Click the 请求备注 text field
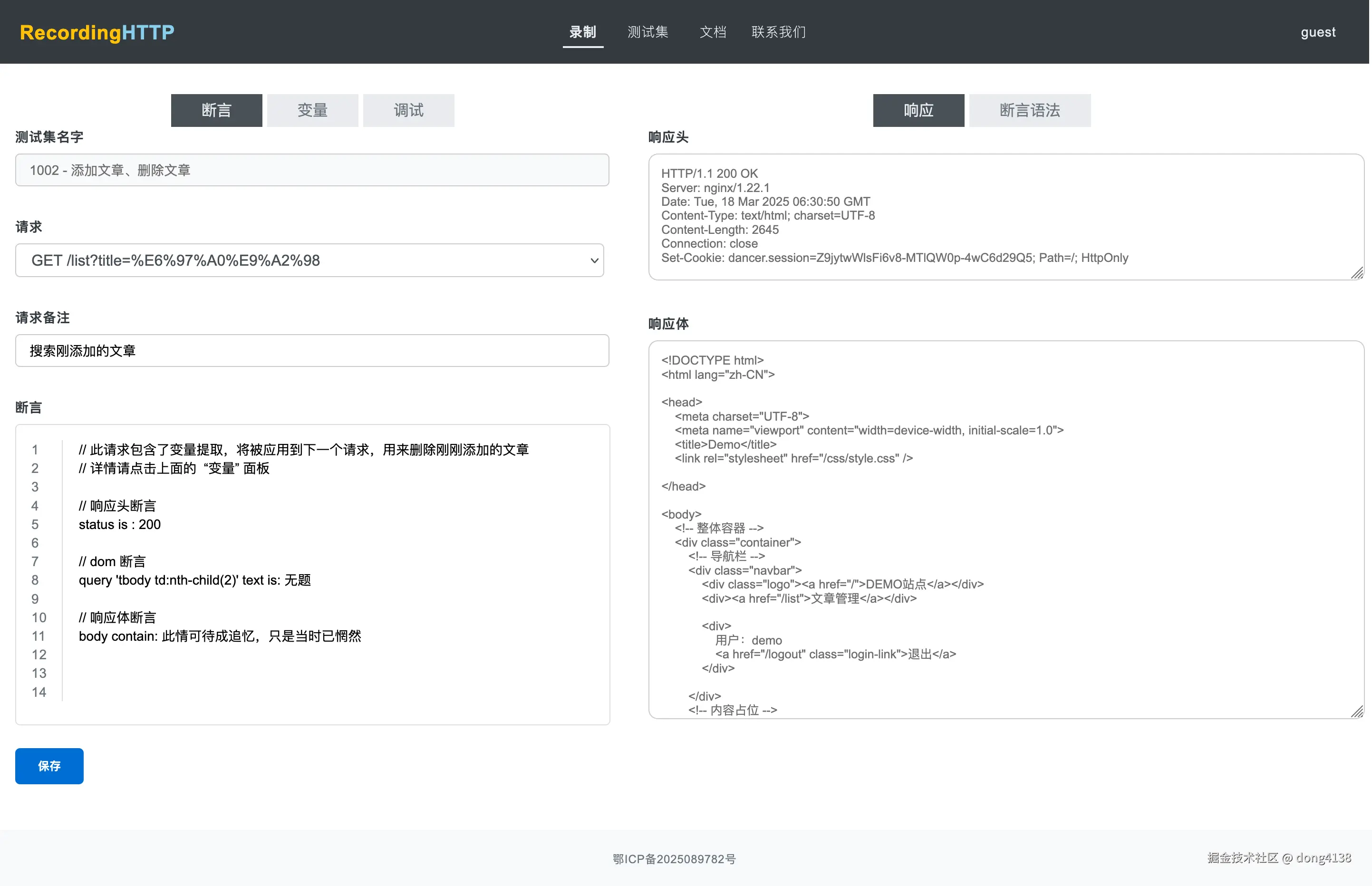Viewport: 1372px width, 886px height. [312, 350]
